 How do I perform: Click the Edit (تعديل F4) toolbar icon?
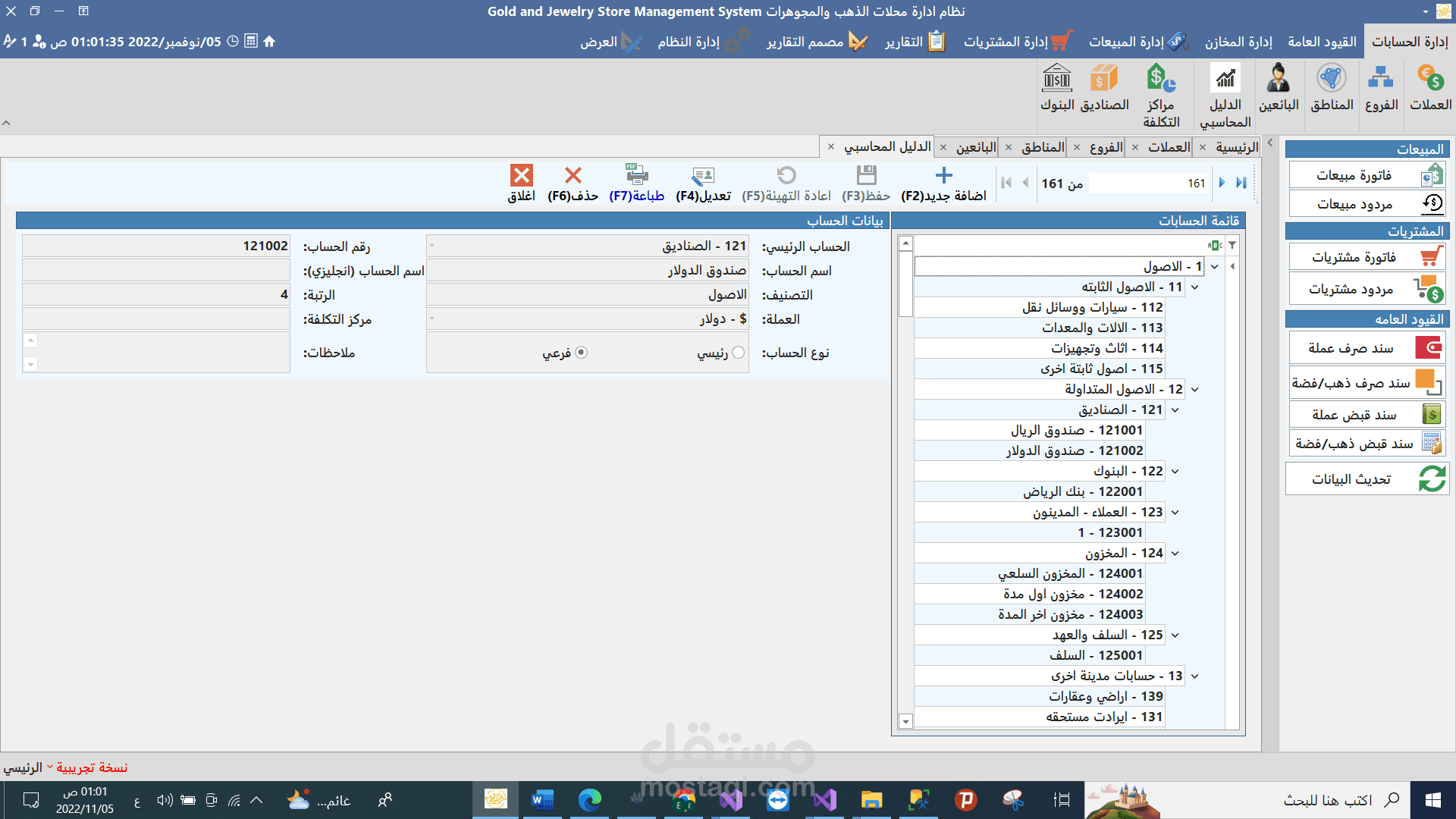point(703,176)
